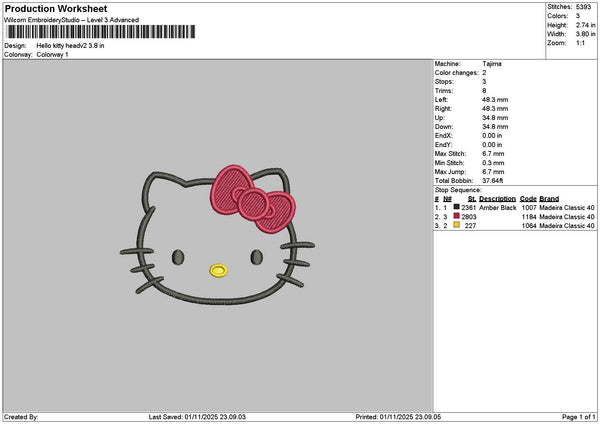Select the Stitches value '5393'
Image resolution: width=600 pixels, height=424 pixels.
[583, 7]
